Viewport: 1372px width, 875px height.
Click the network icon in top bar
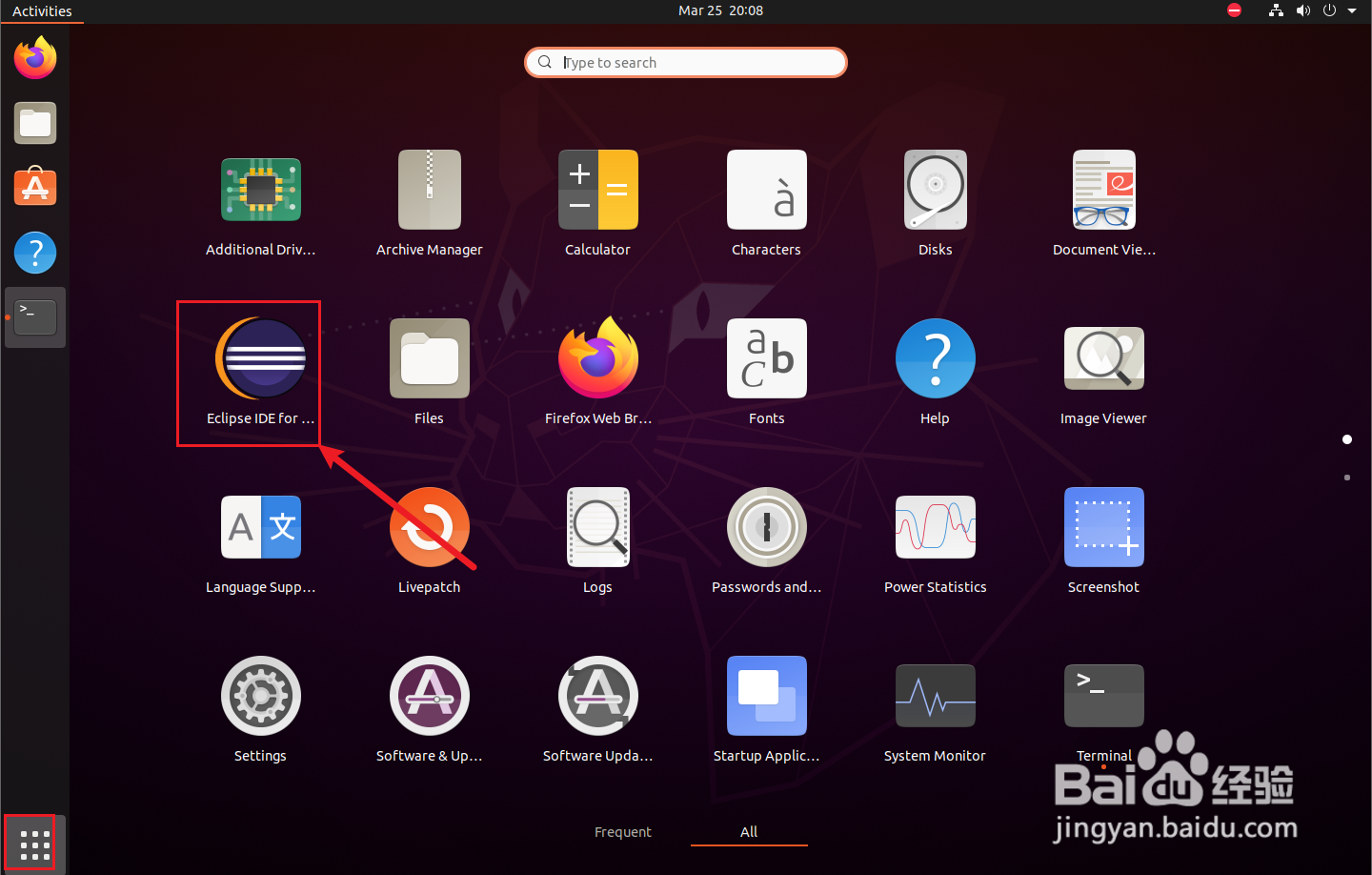(1276, 10)
